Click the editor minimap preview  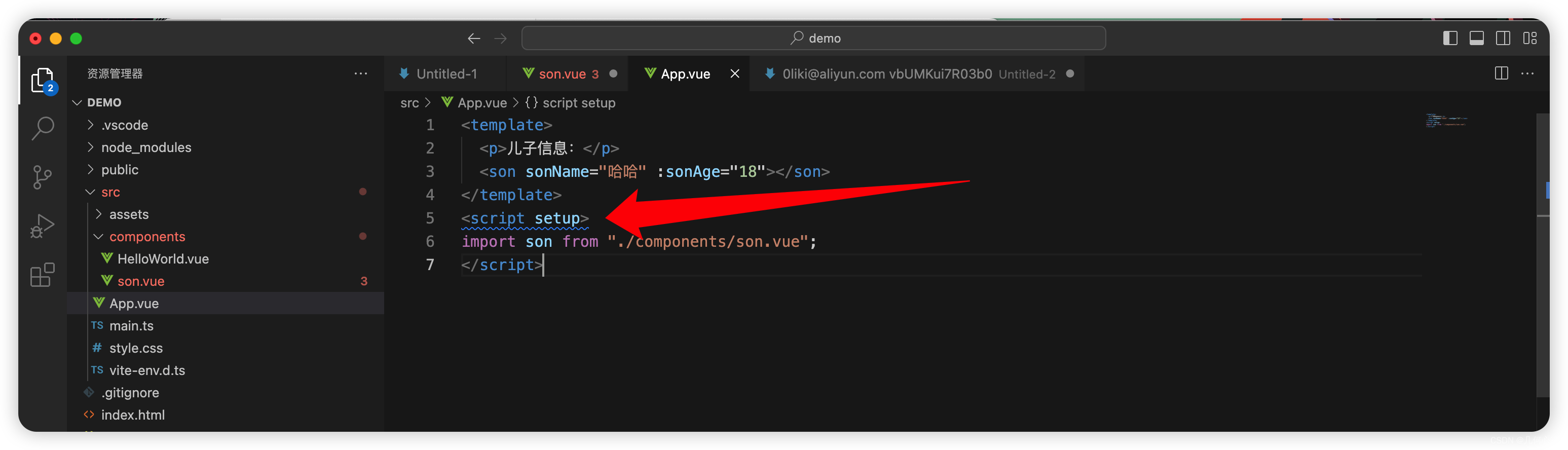point(1446,120)
